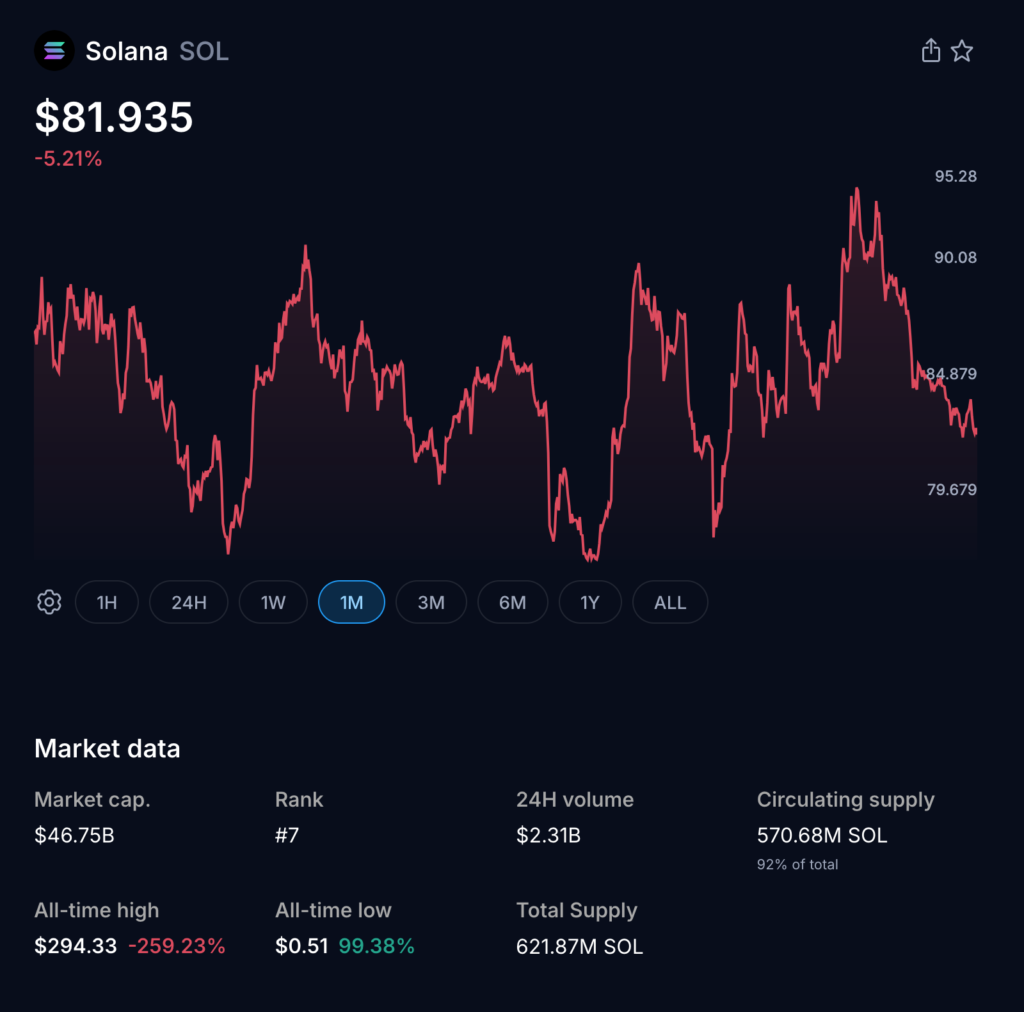Click the Market cap value $46.75B
Viewport: 1024px width, 1012px height.
tap(75, 835)
